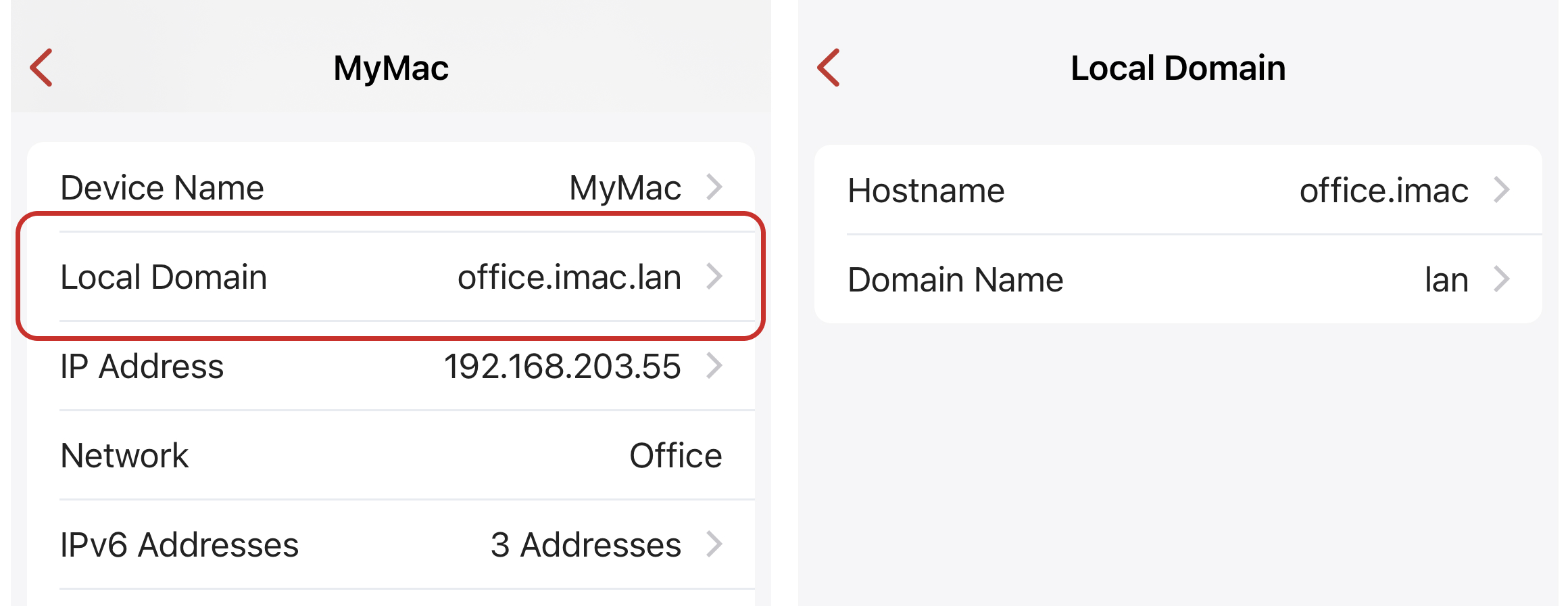
Task: Click the Office network value
Action: 676,456
